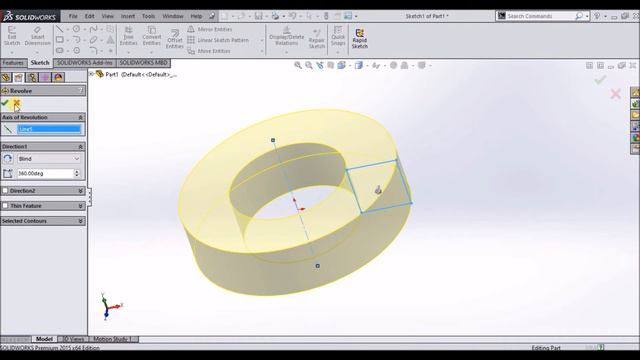Accept the Revolve with the green checkmark
The width and height of the screenshot is (640, 360).
pos(5,103)
